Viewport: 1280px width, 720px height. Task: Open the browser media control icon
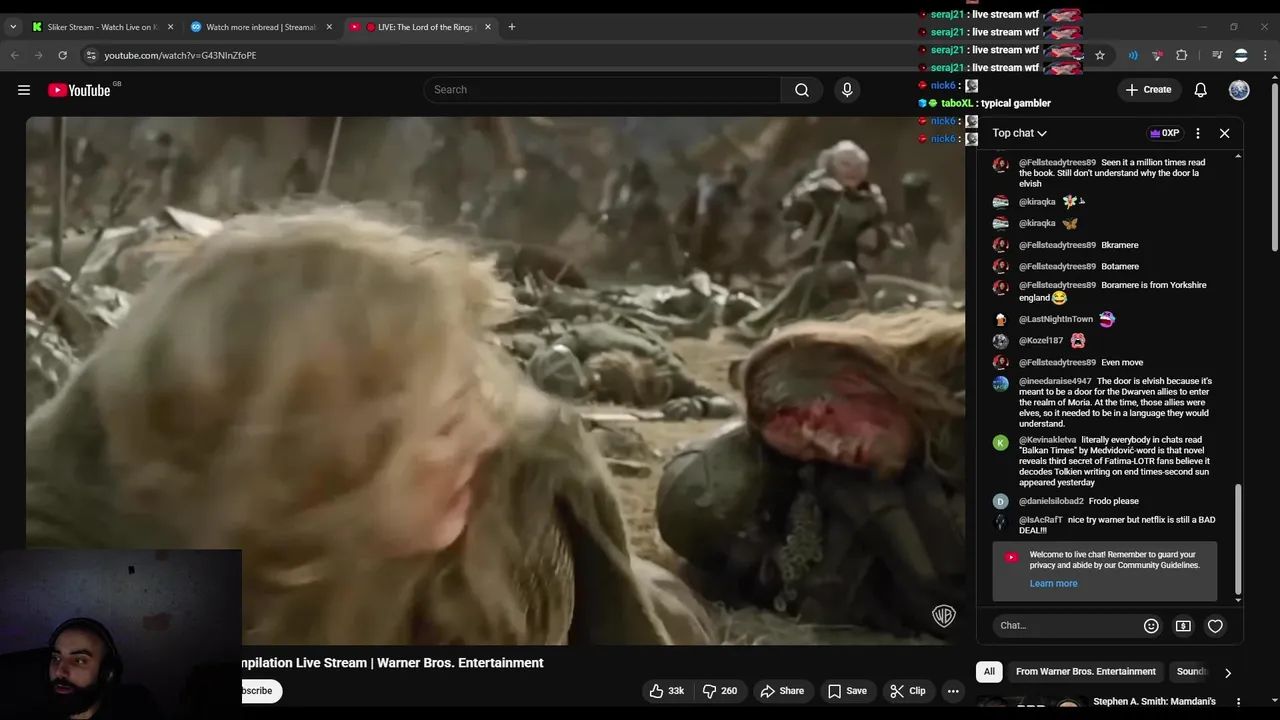[1217, 55]
